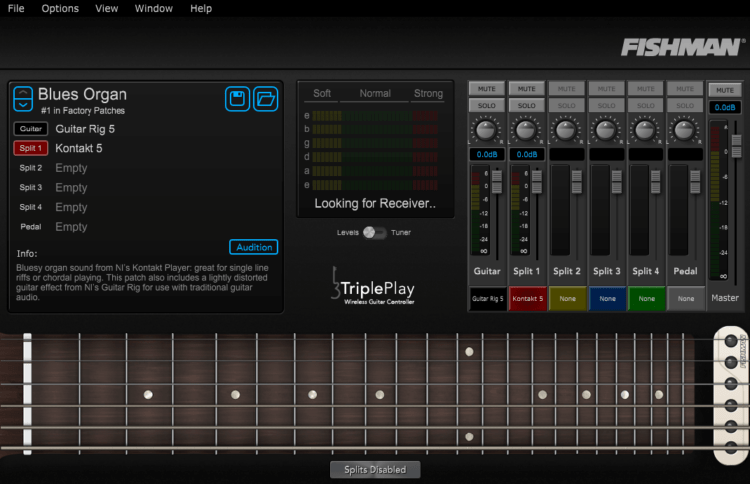Screen dimensions: 750x484
Task: Mute the Pedal channel
Action: pyautogui.click(x=684, y=89)
